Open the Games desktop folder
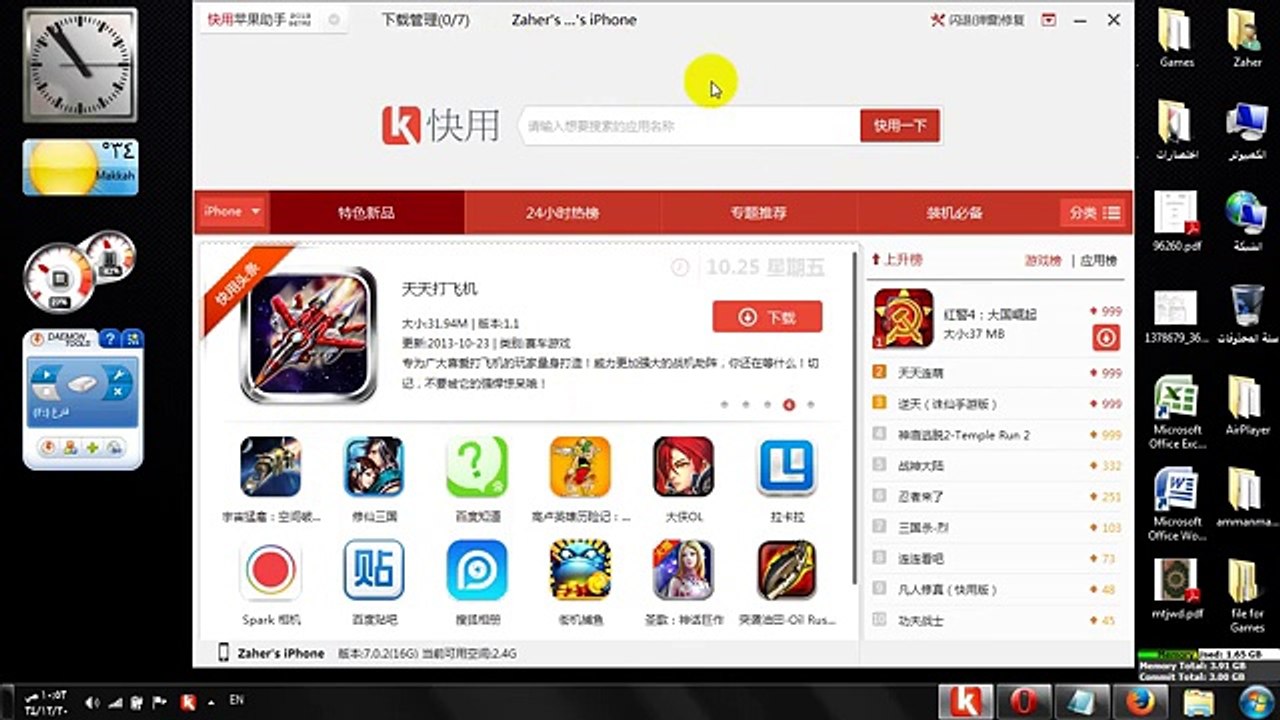Image resolution: width=1280 pixels, height=720 pixels. pos(1176,38)
